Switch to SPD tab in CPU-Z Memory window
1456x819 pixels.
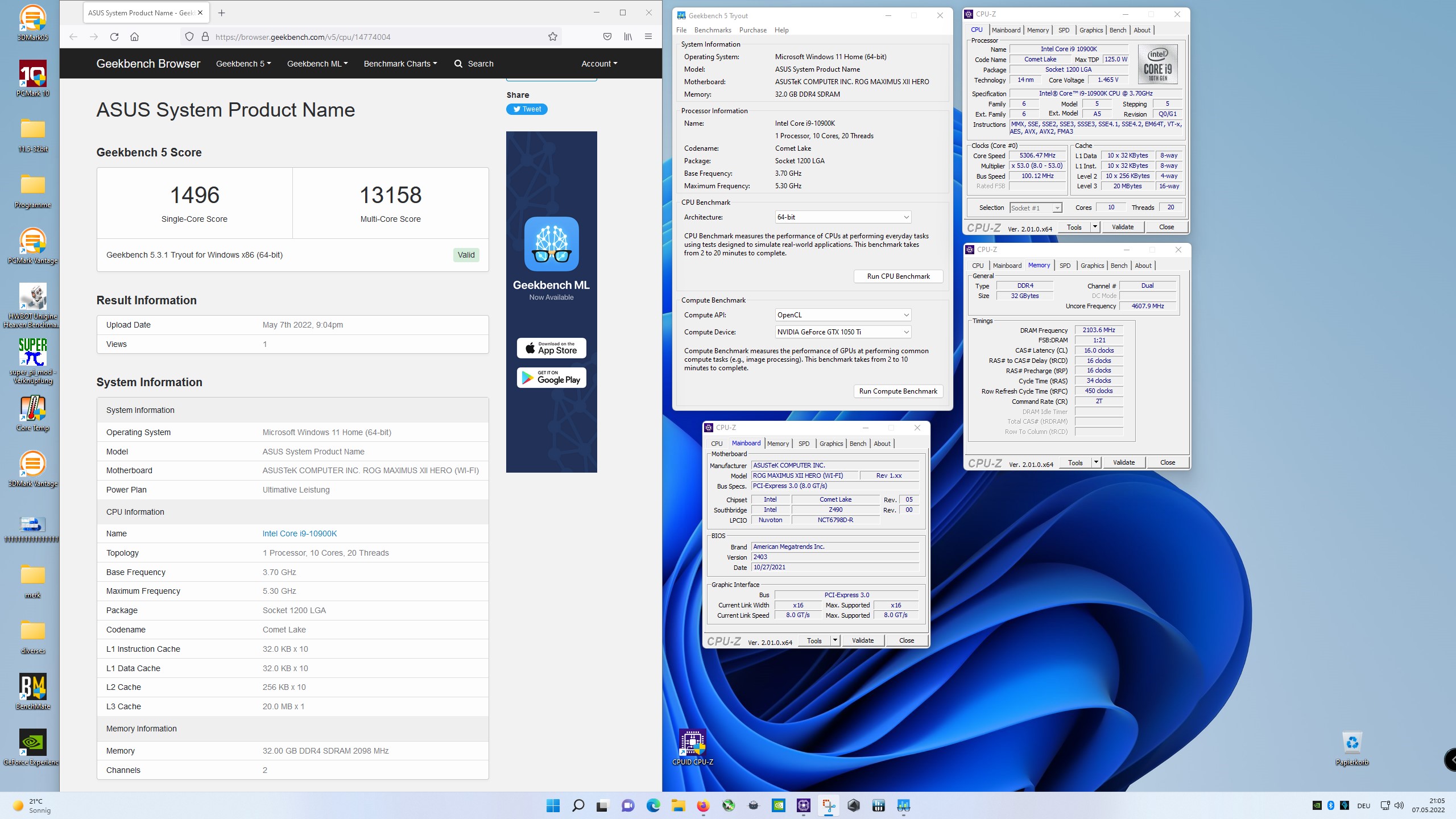tap(1065, 266)
